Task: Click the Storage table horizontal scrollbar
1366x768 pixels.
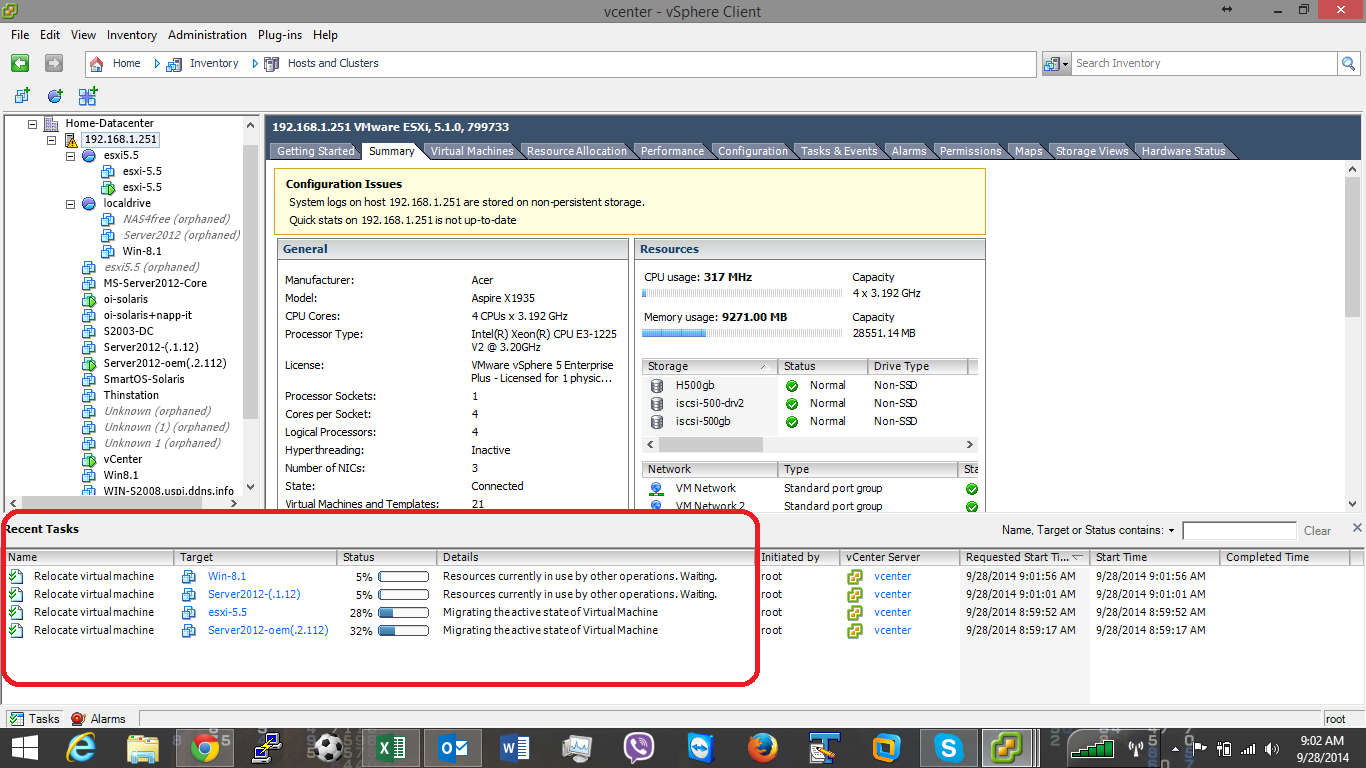Action: [x=810, y=444]
